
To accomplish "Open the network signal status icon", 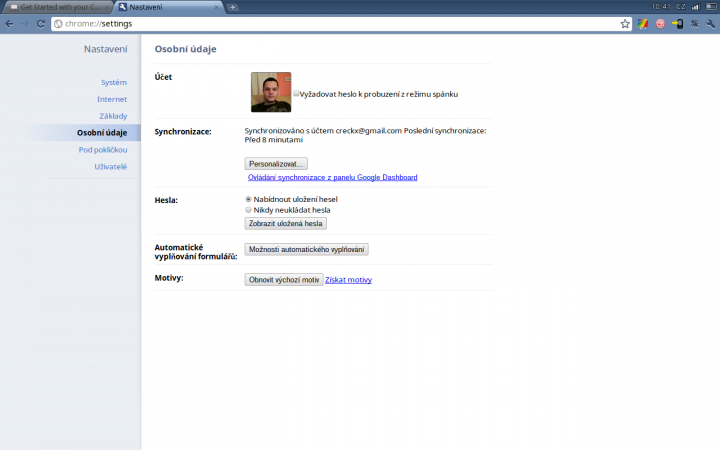I will (696, 7).
